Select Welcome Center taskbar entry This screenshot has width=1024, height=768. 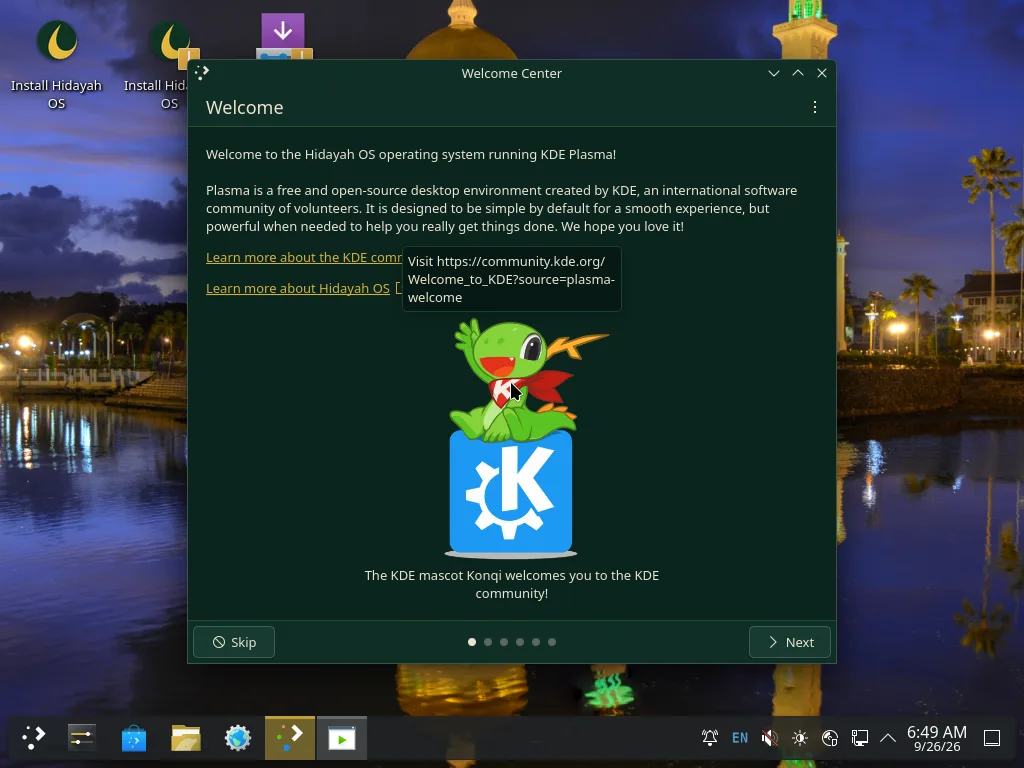290,738
